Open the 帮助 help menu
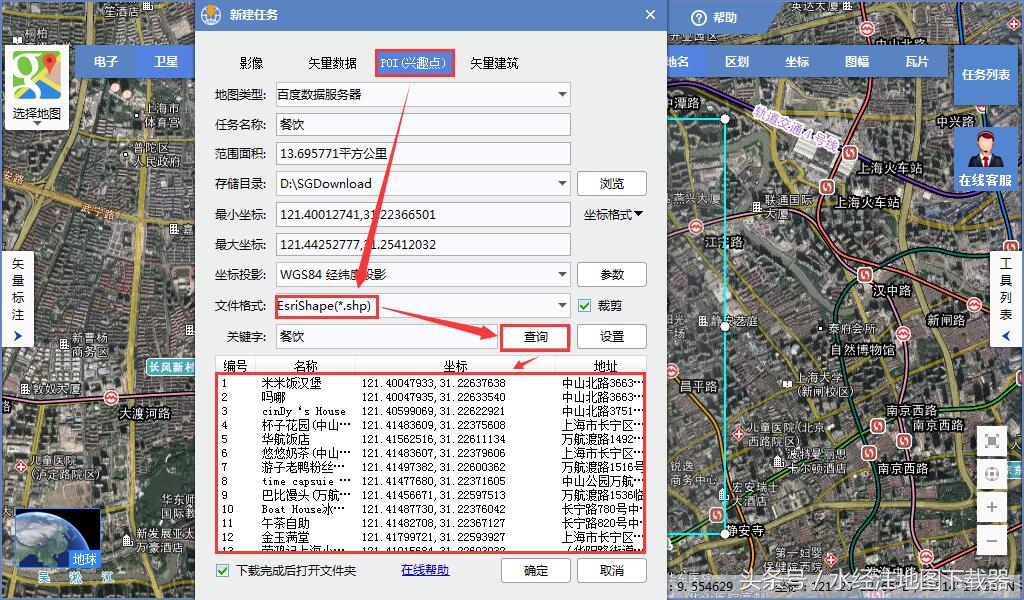The image size is (1024, 600). coord(716,17)
